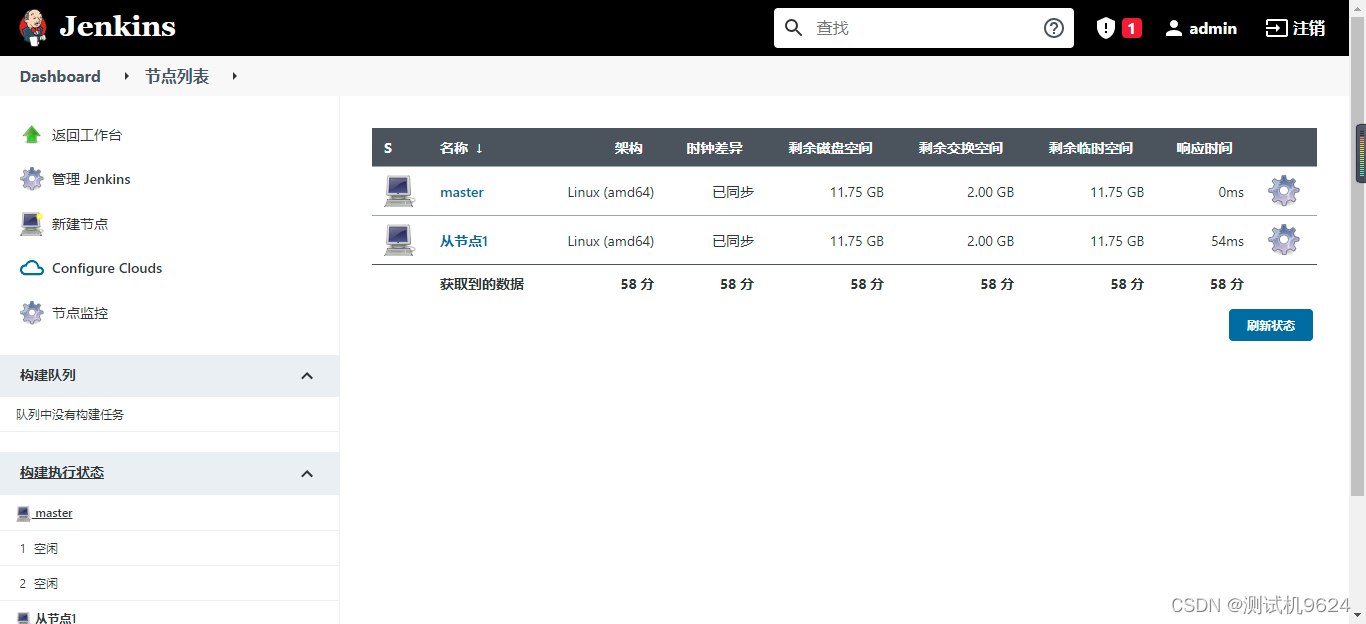Click the 节点监控 gear icon
The width and height of the screenshot is (1366, 624).
point(31,313)
